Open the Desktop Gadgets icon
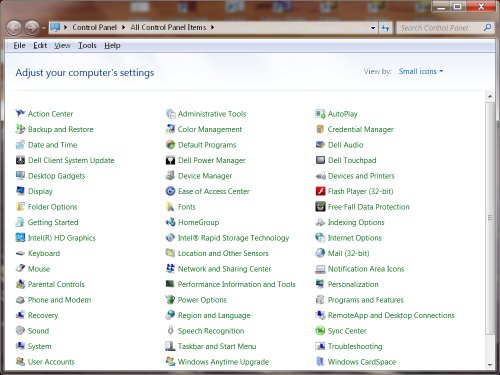Viewport: 500px width, 375px height. tap(20, 176)
